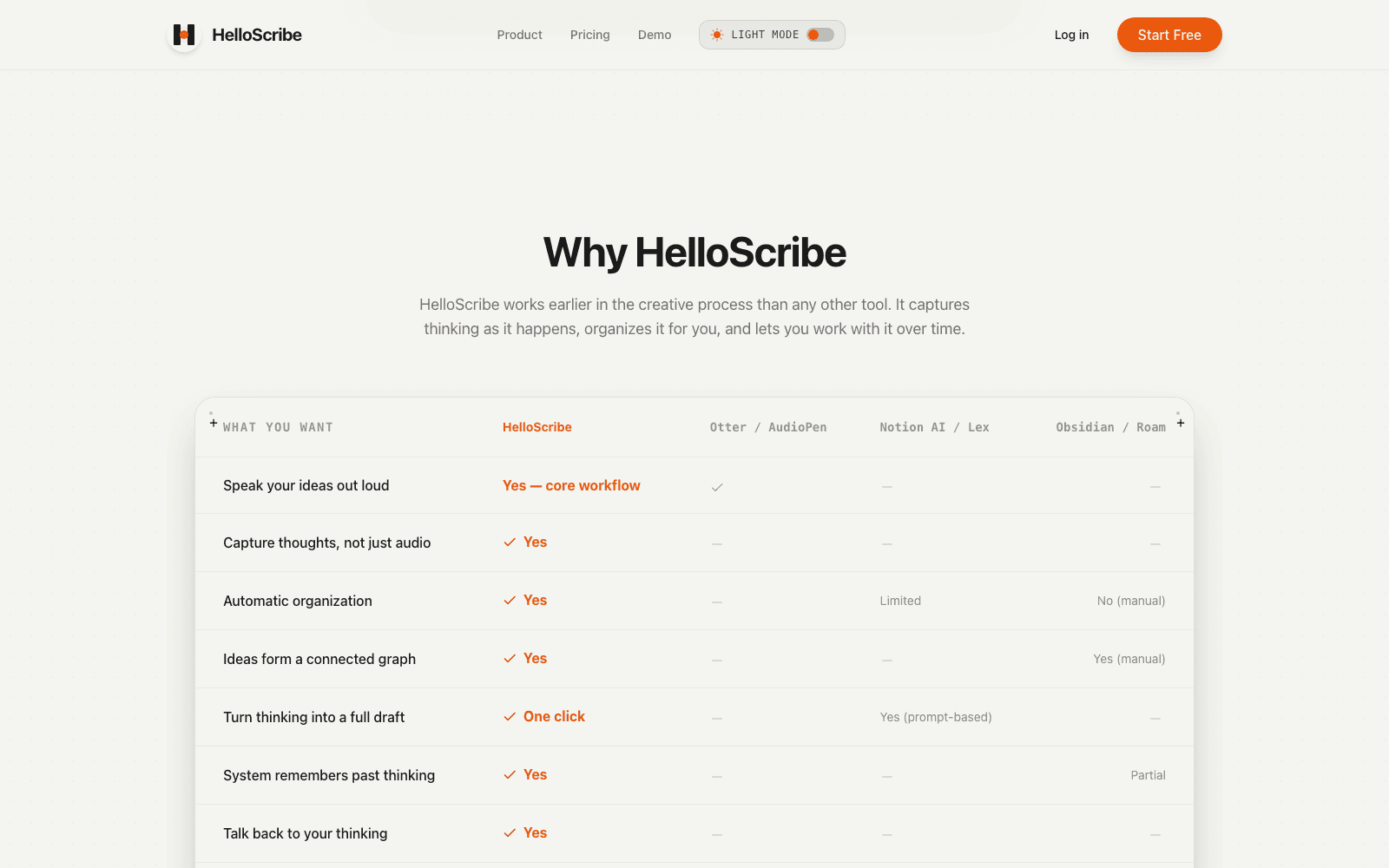Click the checkmark in Ideas form a connected graph row
This screenshot has width=1389, height=868.
click(510, 659)
